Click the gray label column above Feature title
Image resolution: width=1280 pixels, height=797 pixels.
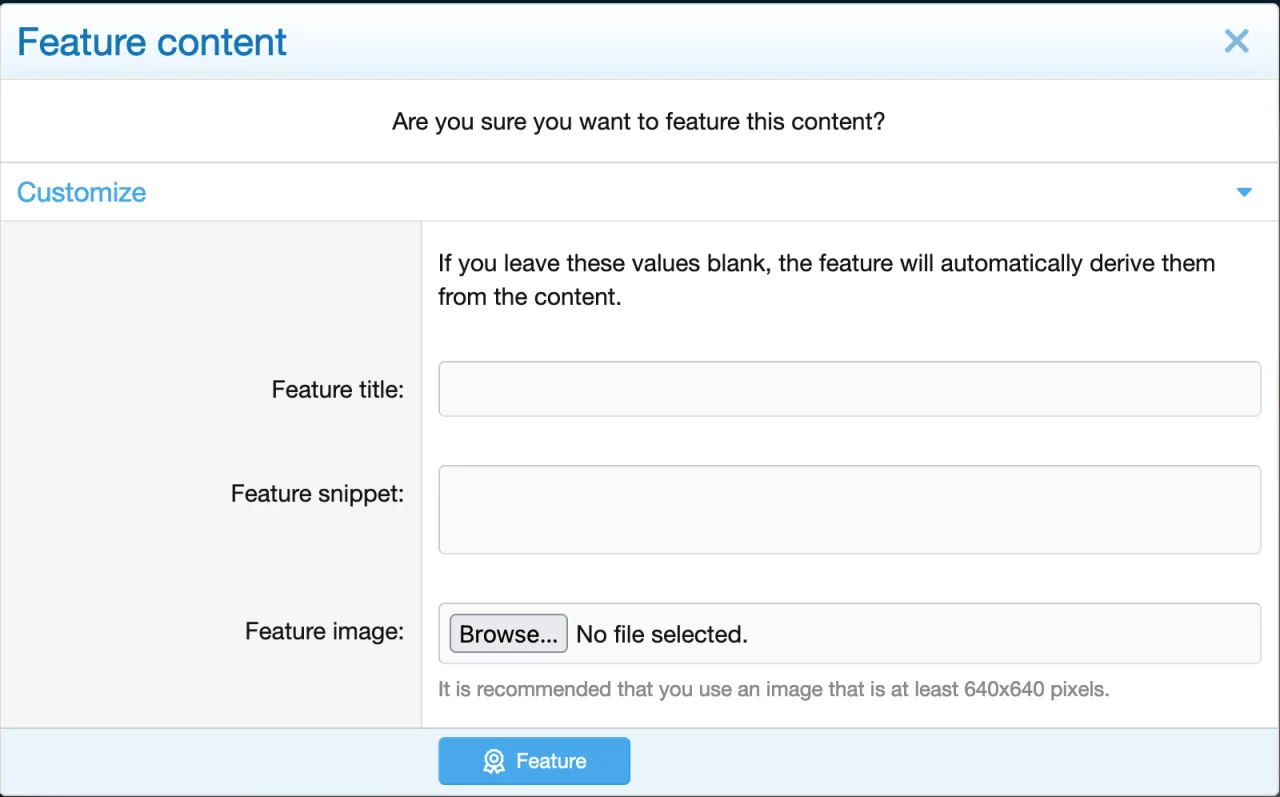pos(210,290)
